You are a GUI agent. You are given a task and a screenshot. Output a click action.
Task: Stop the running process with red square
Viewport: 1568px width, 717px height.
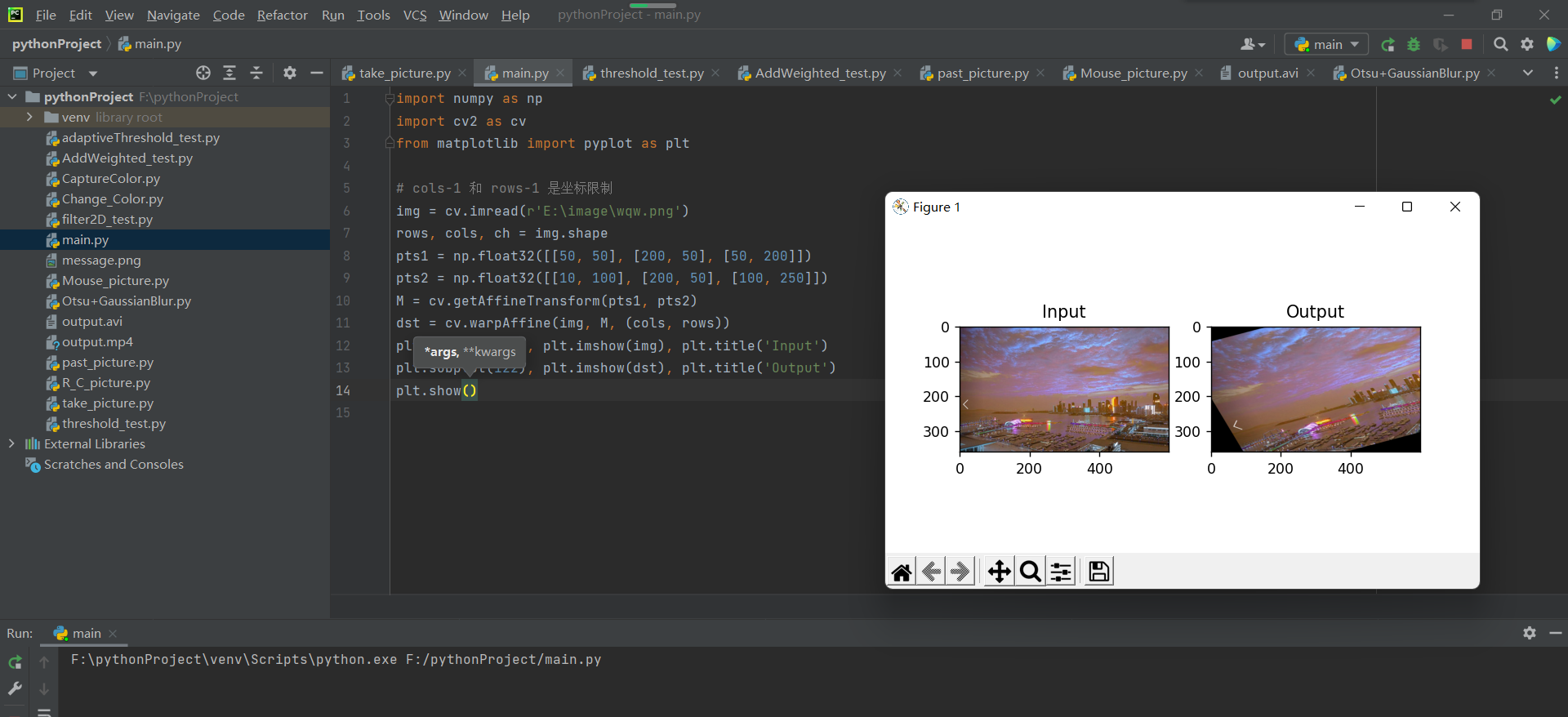click(x=1467, y=44)
